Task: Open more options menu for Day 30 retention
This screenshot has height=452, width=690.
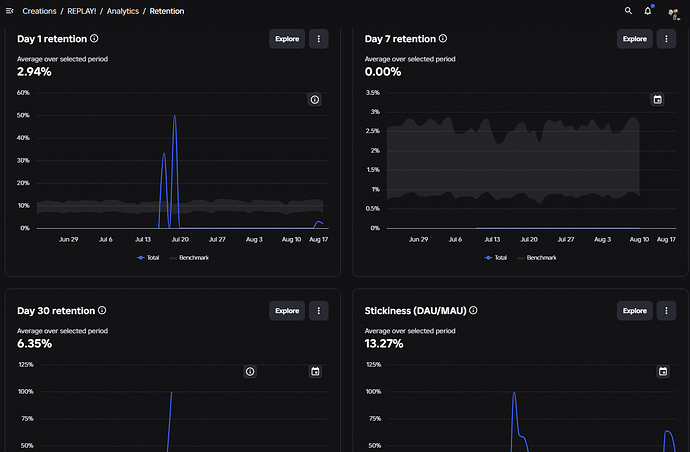Action: [x=319, y=311]
